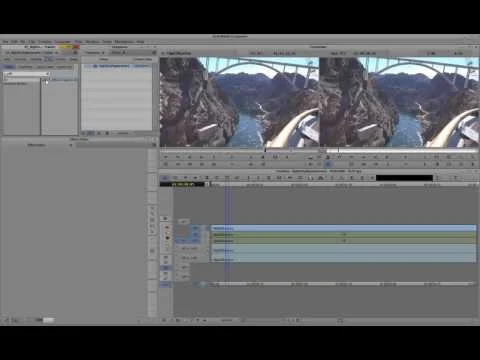Click the leftmost icon in the timeline bottom bar
Image resolution: width=480 pixels, height=360 pixels.
pyautogui.click(x=164, y=320)
